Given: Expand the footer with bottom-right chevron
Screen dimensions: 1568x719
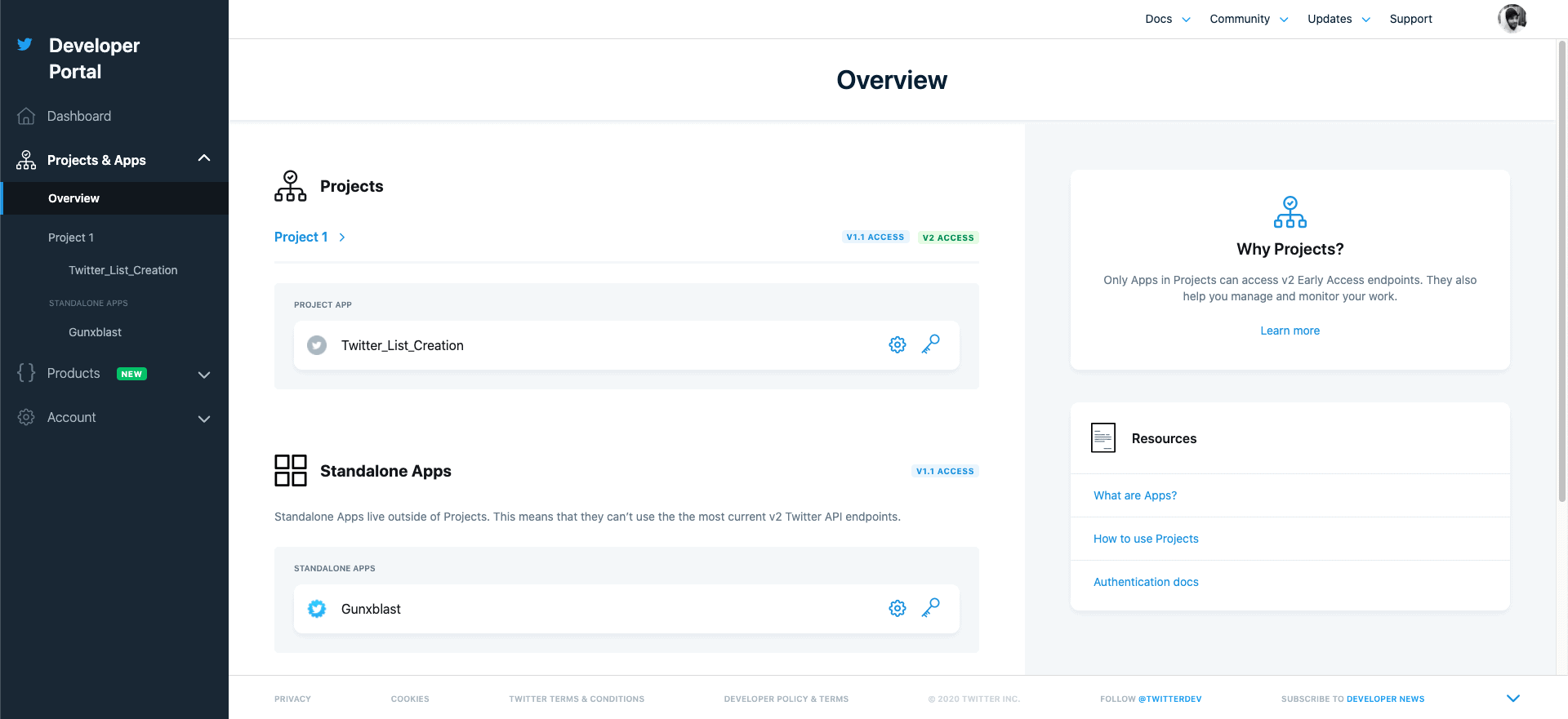Looking at the screenshot, I should click(x=1513, y=699).
